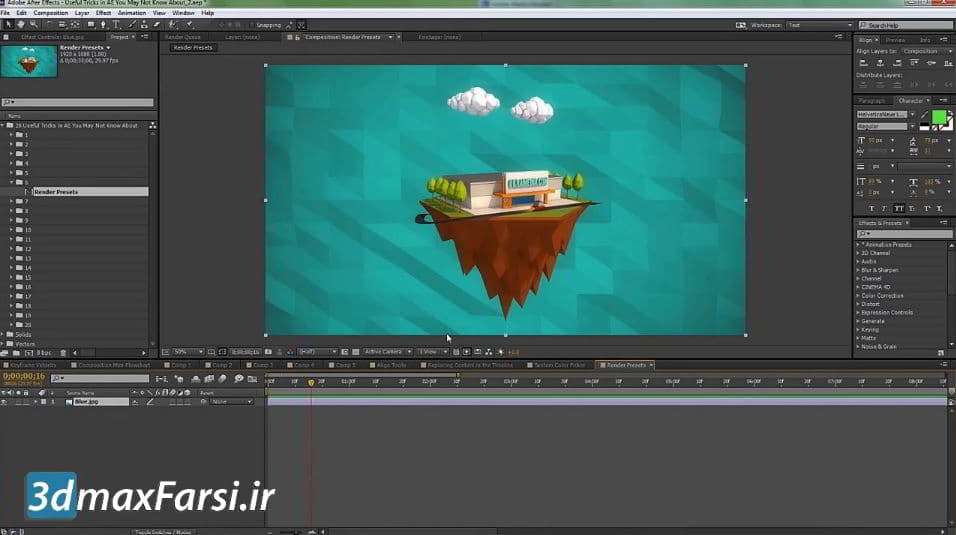Screen dimensions: 956x535
Task: Click the Faux Bold text style icon
Action: [x=871, y=208]
